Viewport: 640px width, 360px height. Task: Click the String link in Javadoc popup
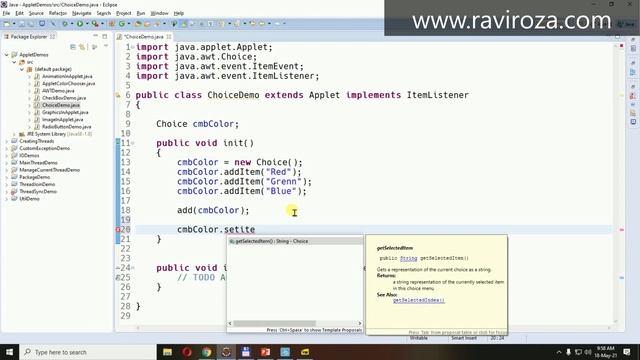pyautogui.click(x=408, y=258)
